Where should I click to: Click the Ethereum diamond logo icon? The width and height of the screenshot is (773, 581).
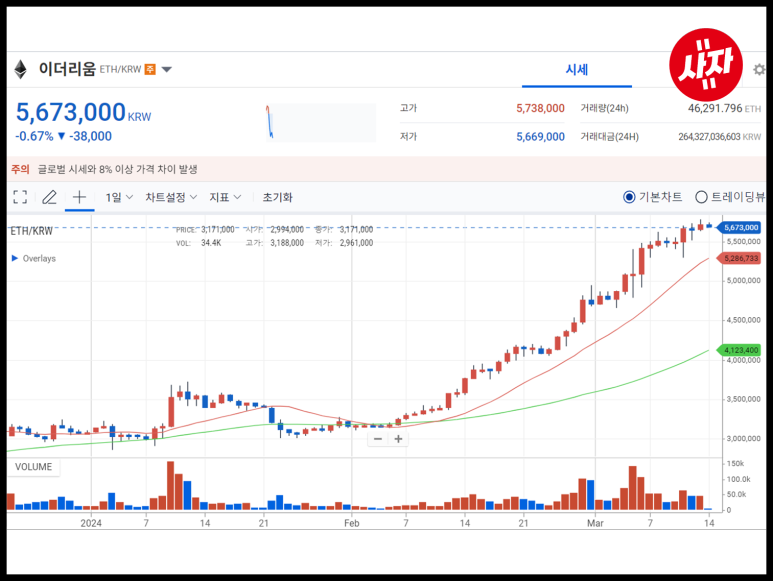pyautogui.click(x=21, y=69)
